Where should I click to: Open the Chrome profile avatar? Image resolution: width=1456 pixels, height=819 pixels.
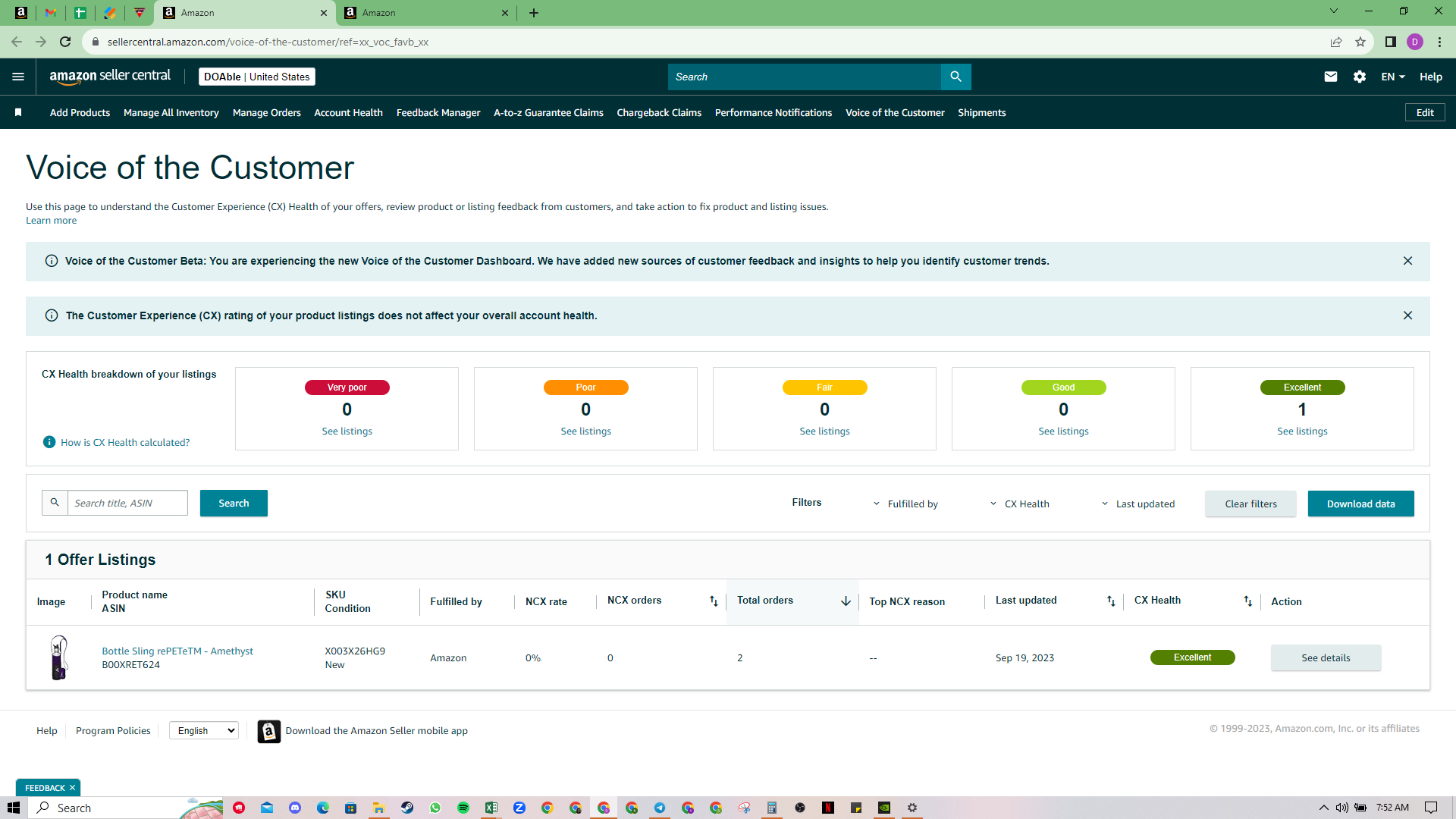tap(1415, 42)
